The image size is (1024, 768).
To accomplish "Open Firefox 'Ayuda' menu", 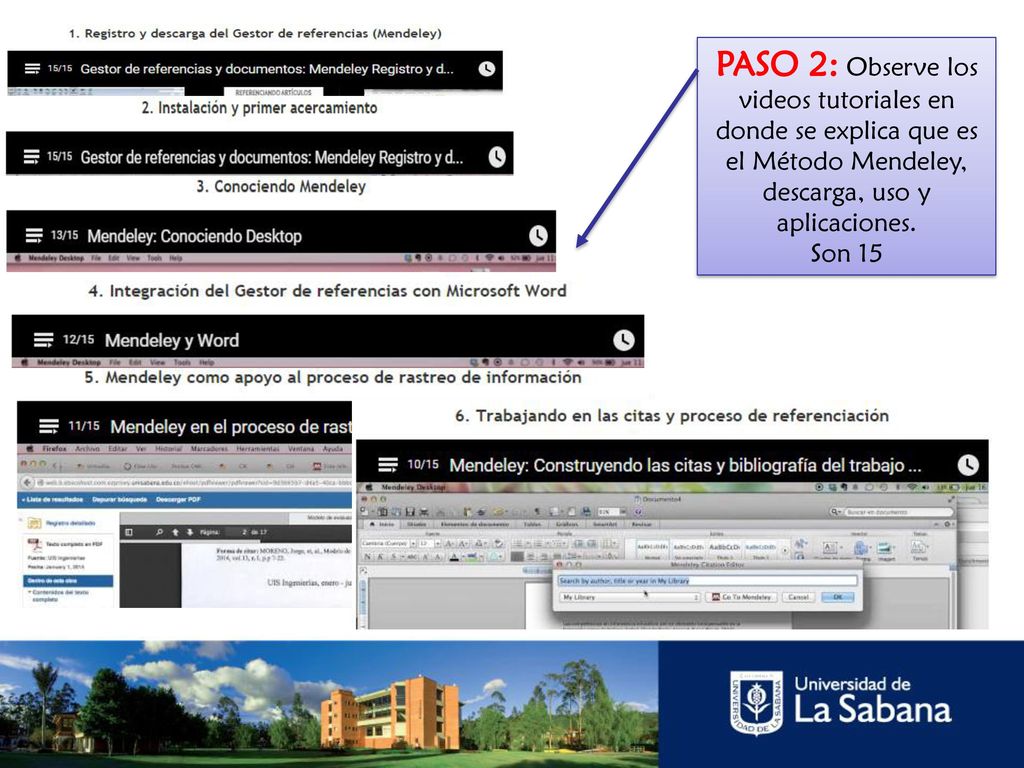I will [x=332, y=449].
